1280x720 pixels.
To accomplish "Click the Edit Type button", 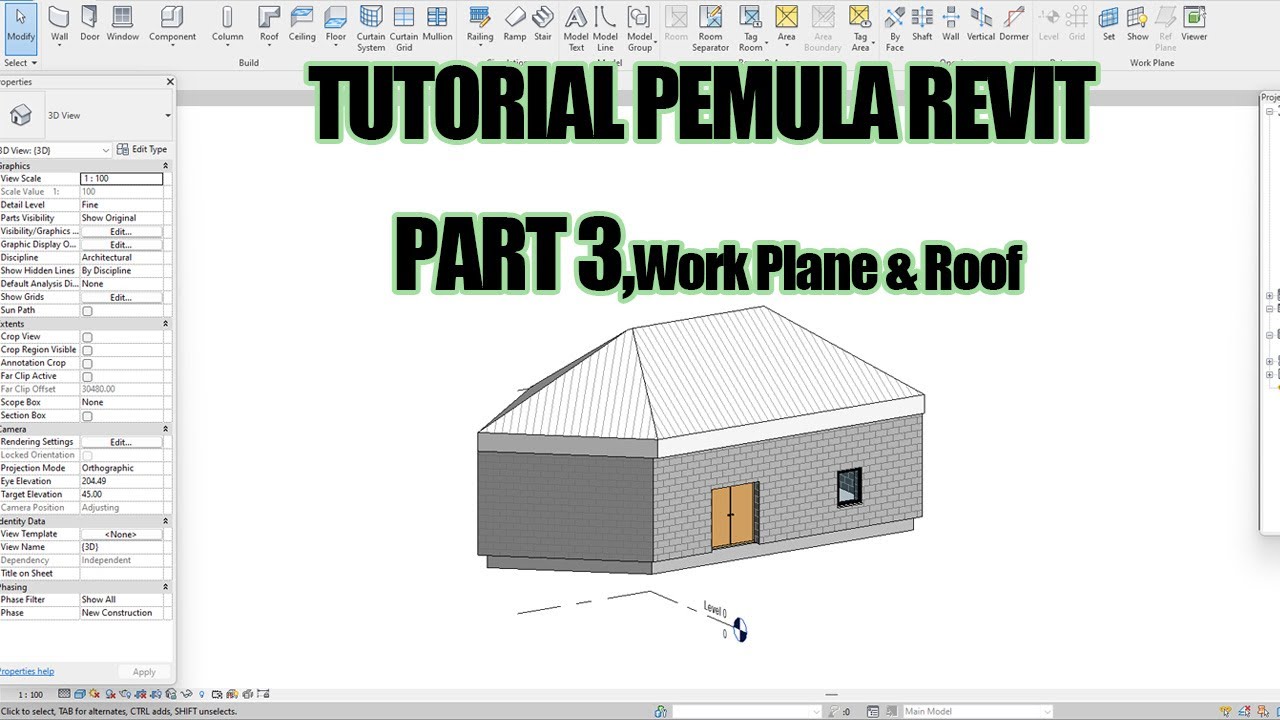I will [x=142, y=150].
